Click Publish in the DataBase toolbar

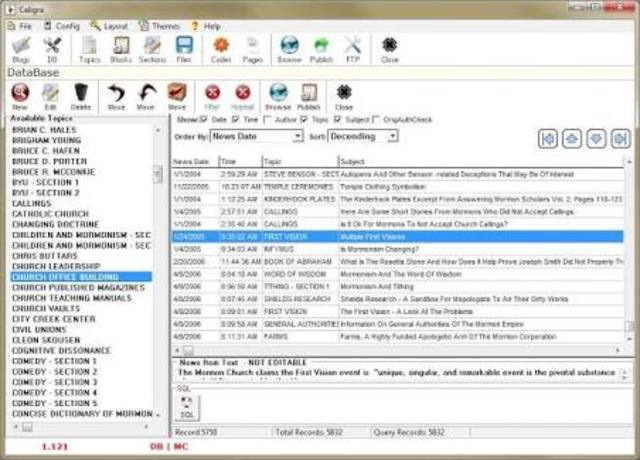309,97
